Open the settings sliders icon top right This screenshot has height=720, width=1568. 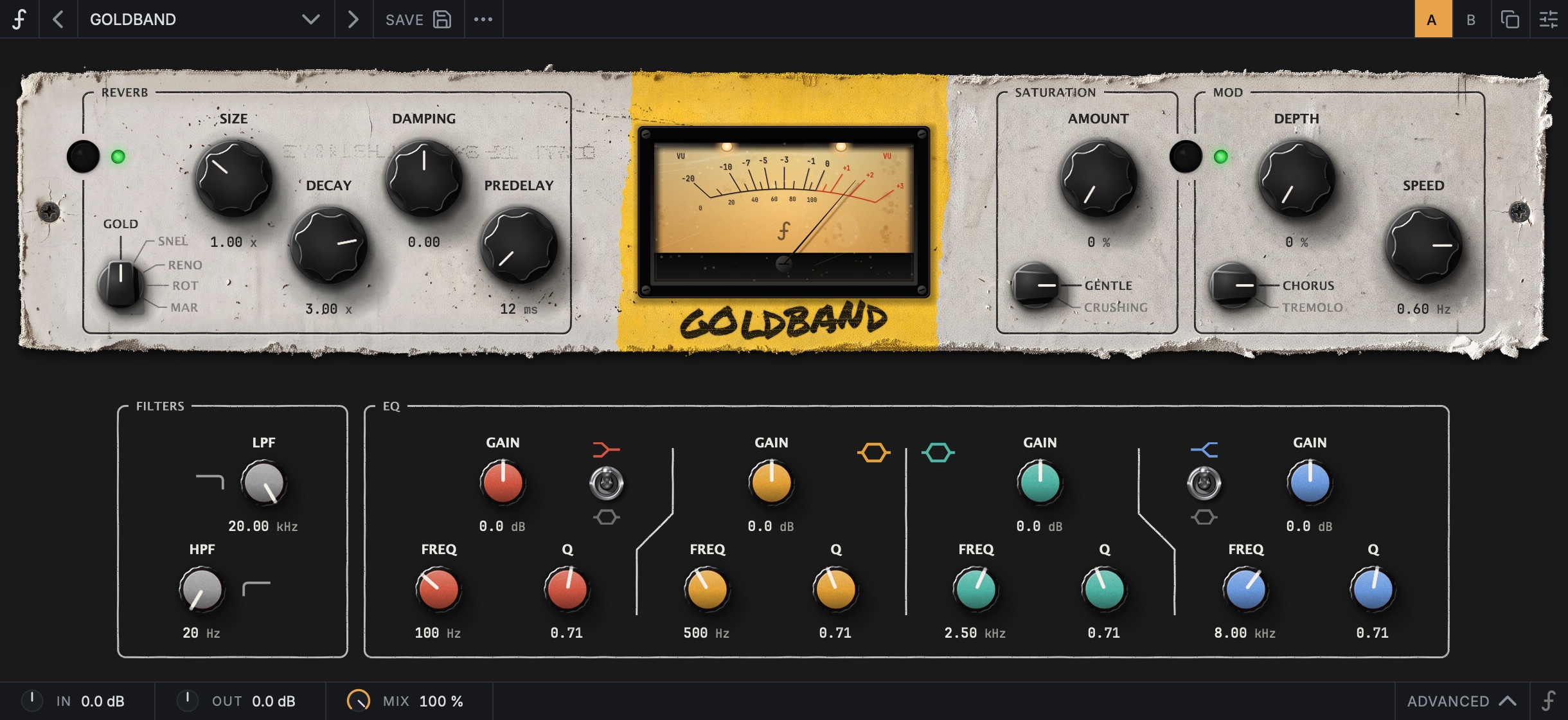(1548, 19)
